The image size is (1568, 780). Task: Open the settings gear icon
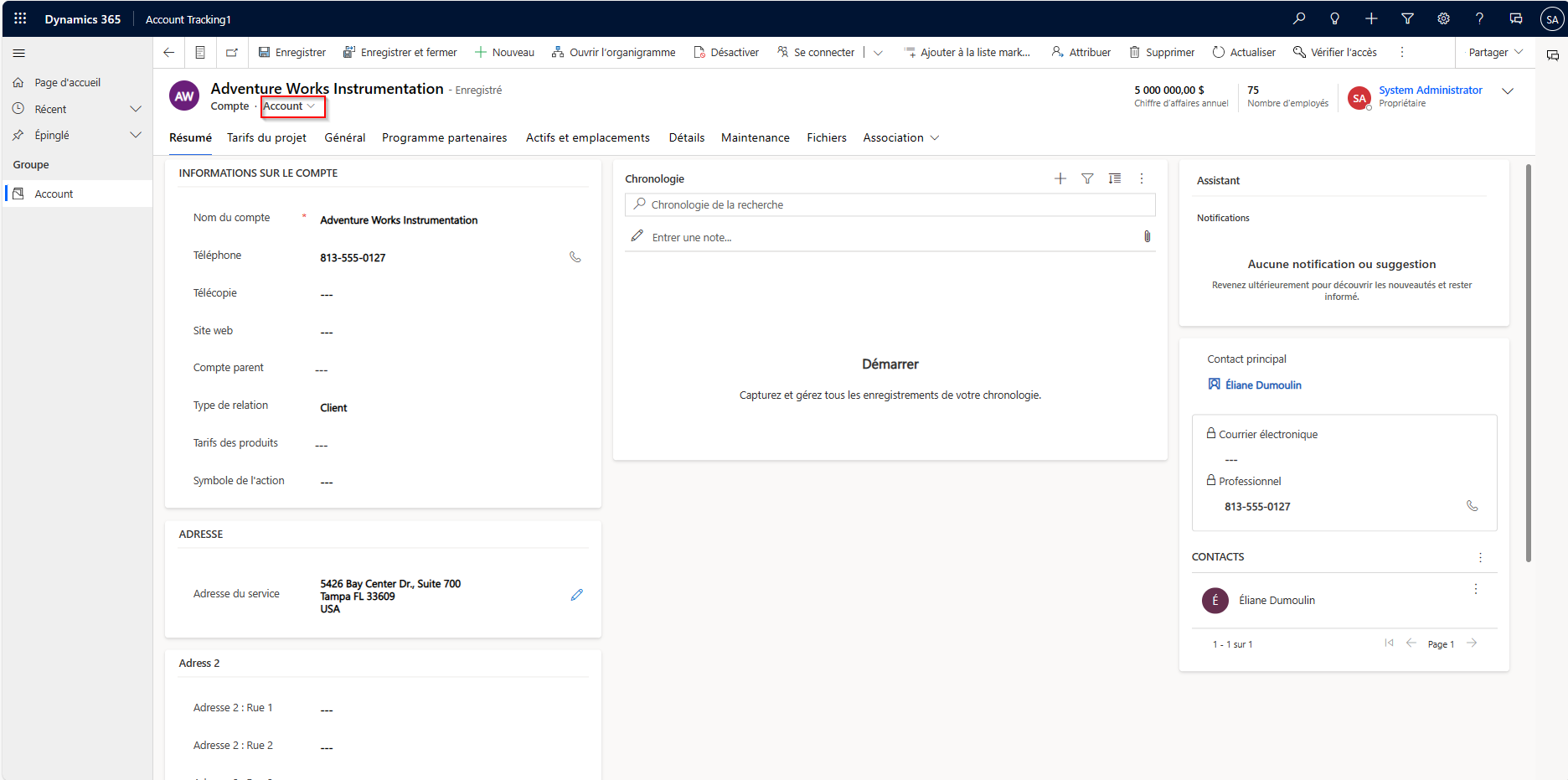[1443, 18]
